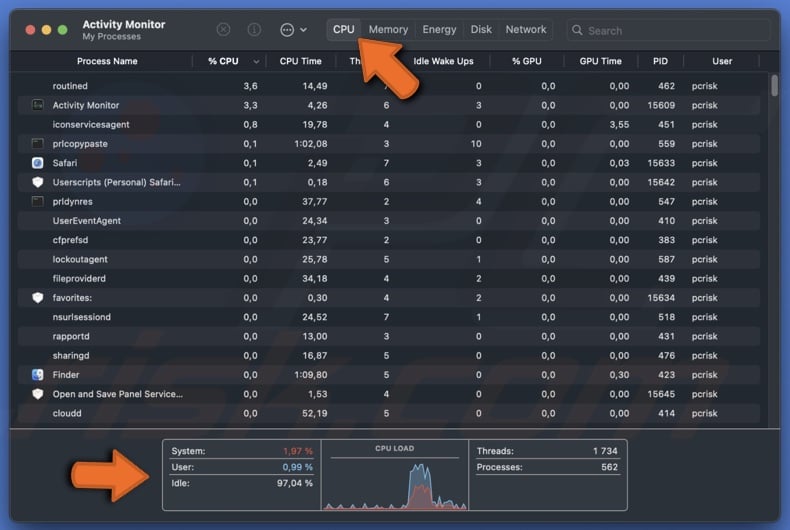Select the cfprefsd process row
Screen dimensions: 790x530
click(x=388, y=240)
